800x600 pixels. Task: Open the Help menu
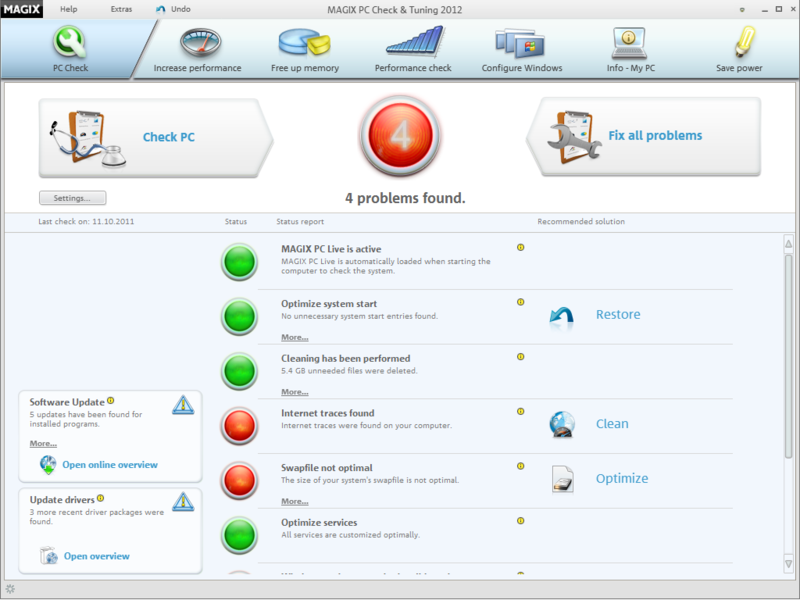coord(68,9)
